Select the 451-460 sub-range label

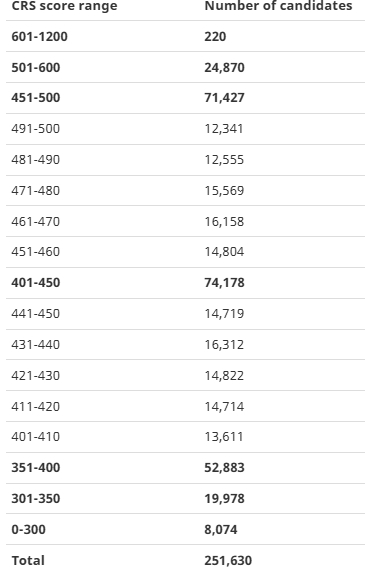click(x=35, y=252)
